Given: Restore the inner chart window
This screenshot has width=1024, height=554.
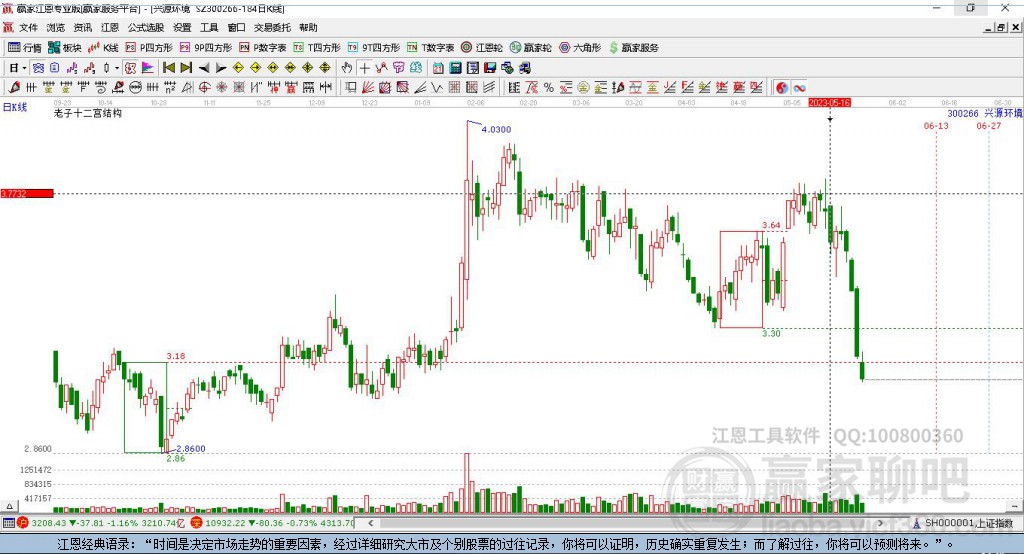Looking at the screenshot, I should click(x=1001, y=27).
